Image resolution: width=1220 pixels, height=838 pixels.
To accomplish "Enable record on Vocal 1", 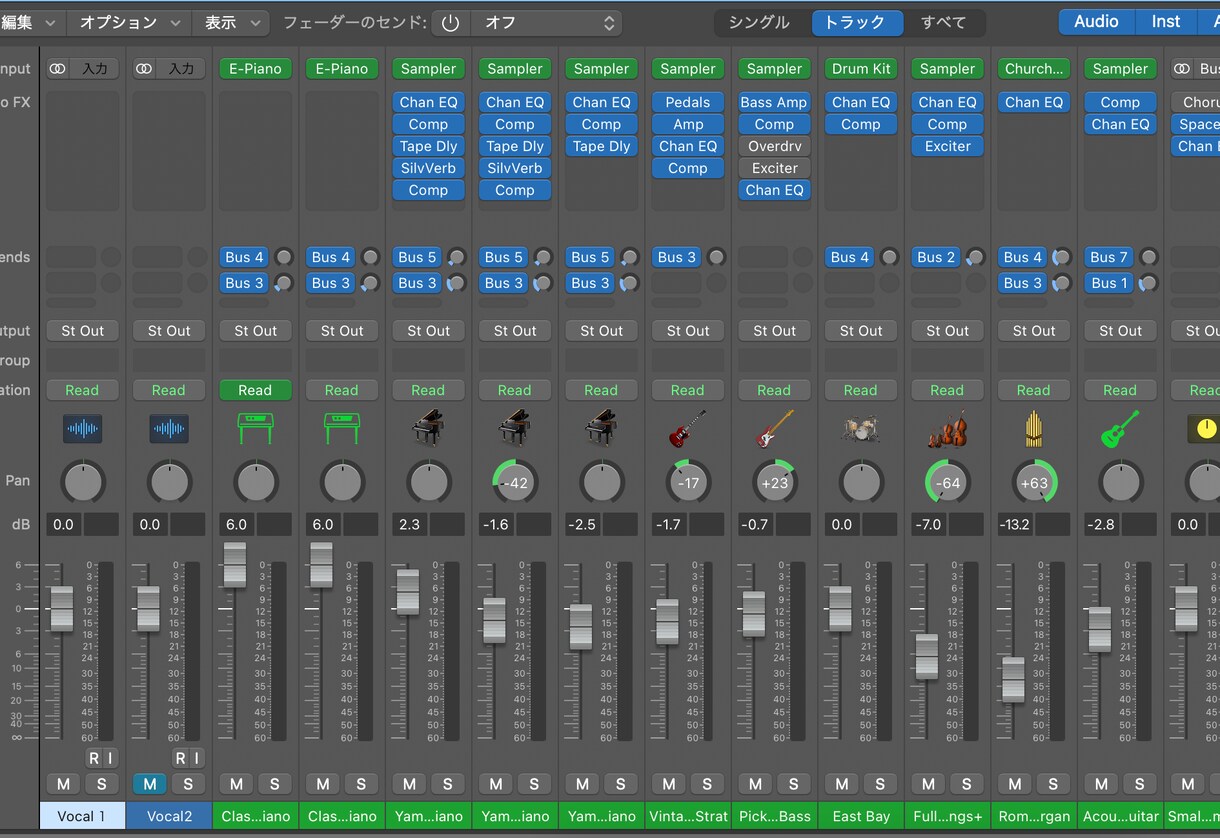I will [93, 758].
